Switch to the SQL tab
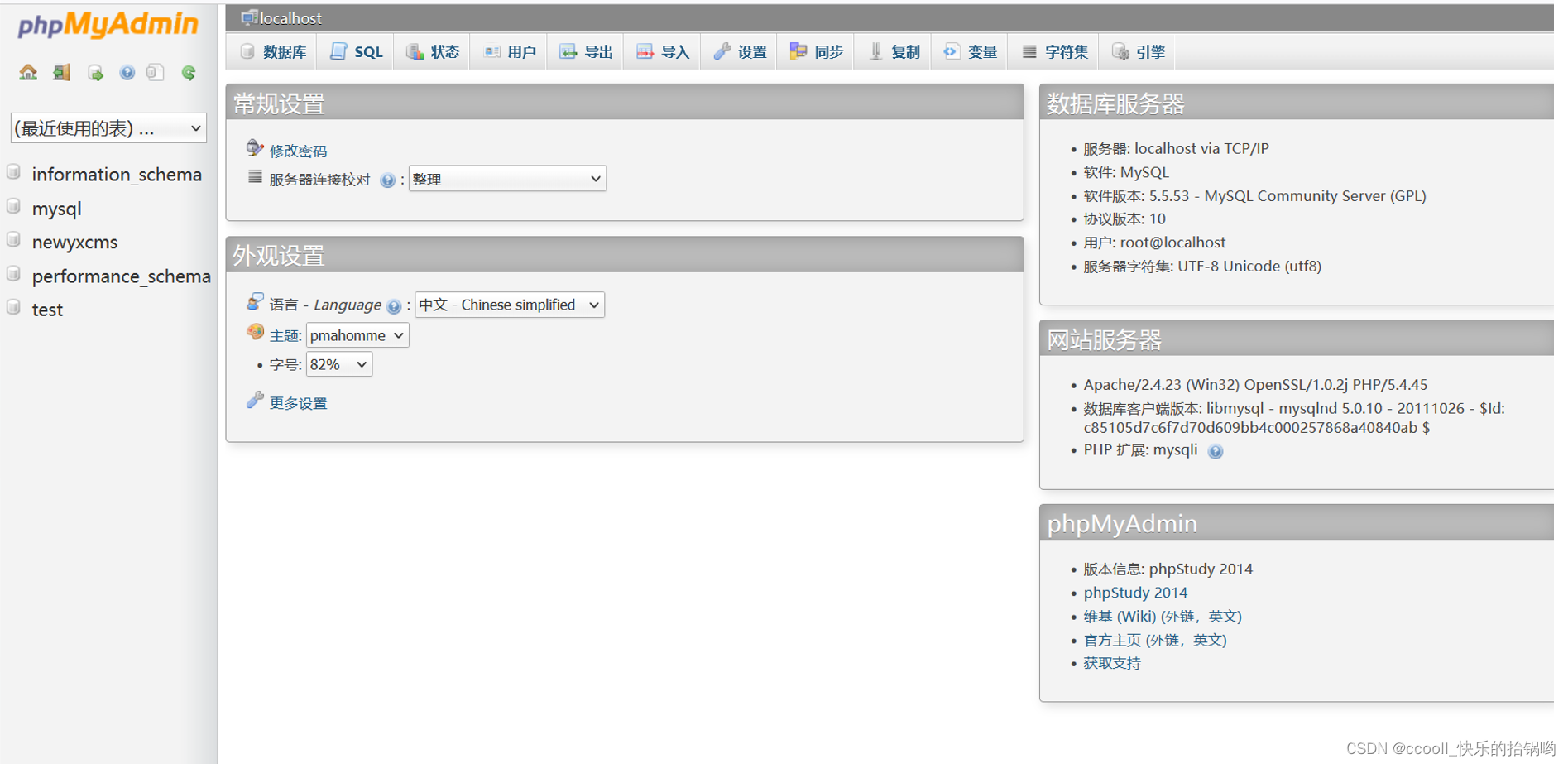 tap(356, 52)
